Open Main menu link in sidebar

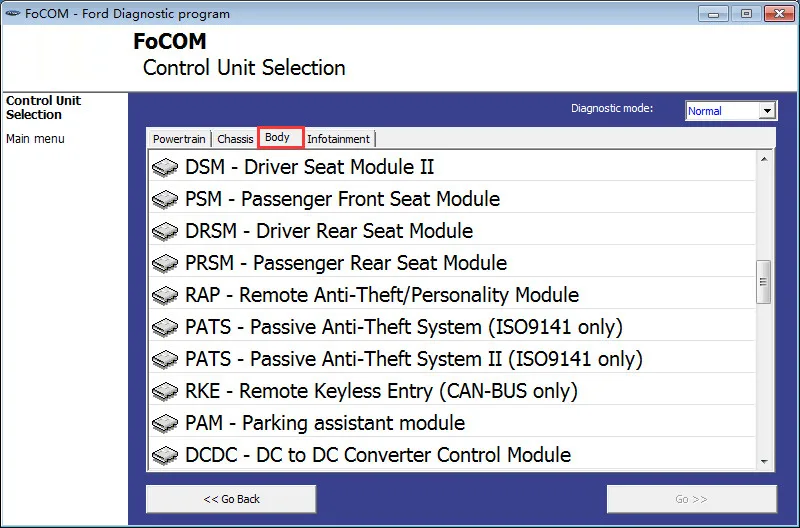click(x=35, y=139)
